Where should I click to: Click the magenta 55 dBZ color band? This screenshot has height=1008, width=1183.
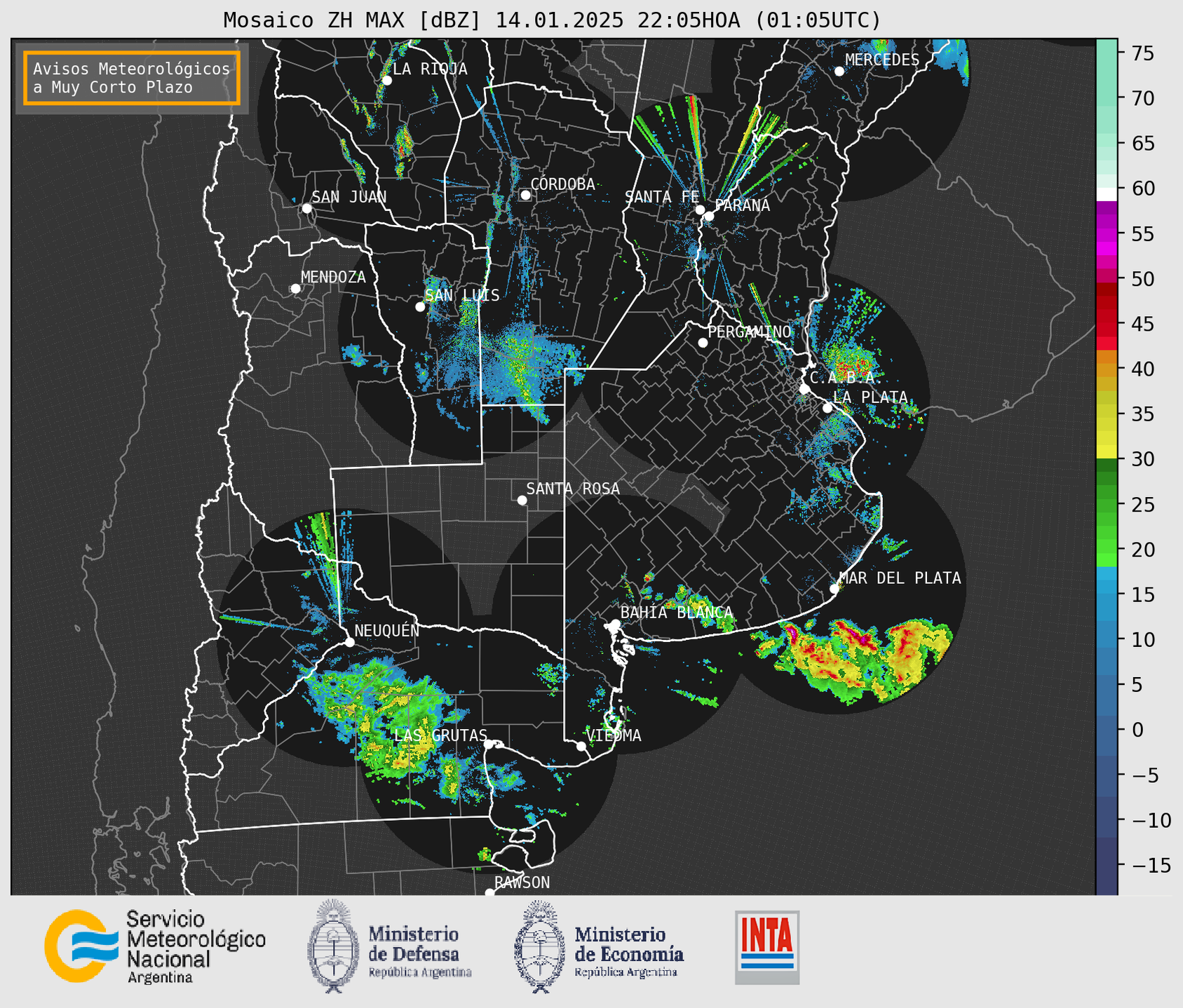tap(1107, 234)
